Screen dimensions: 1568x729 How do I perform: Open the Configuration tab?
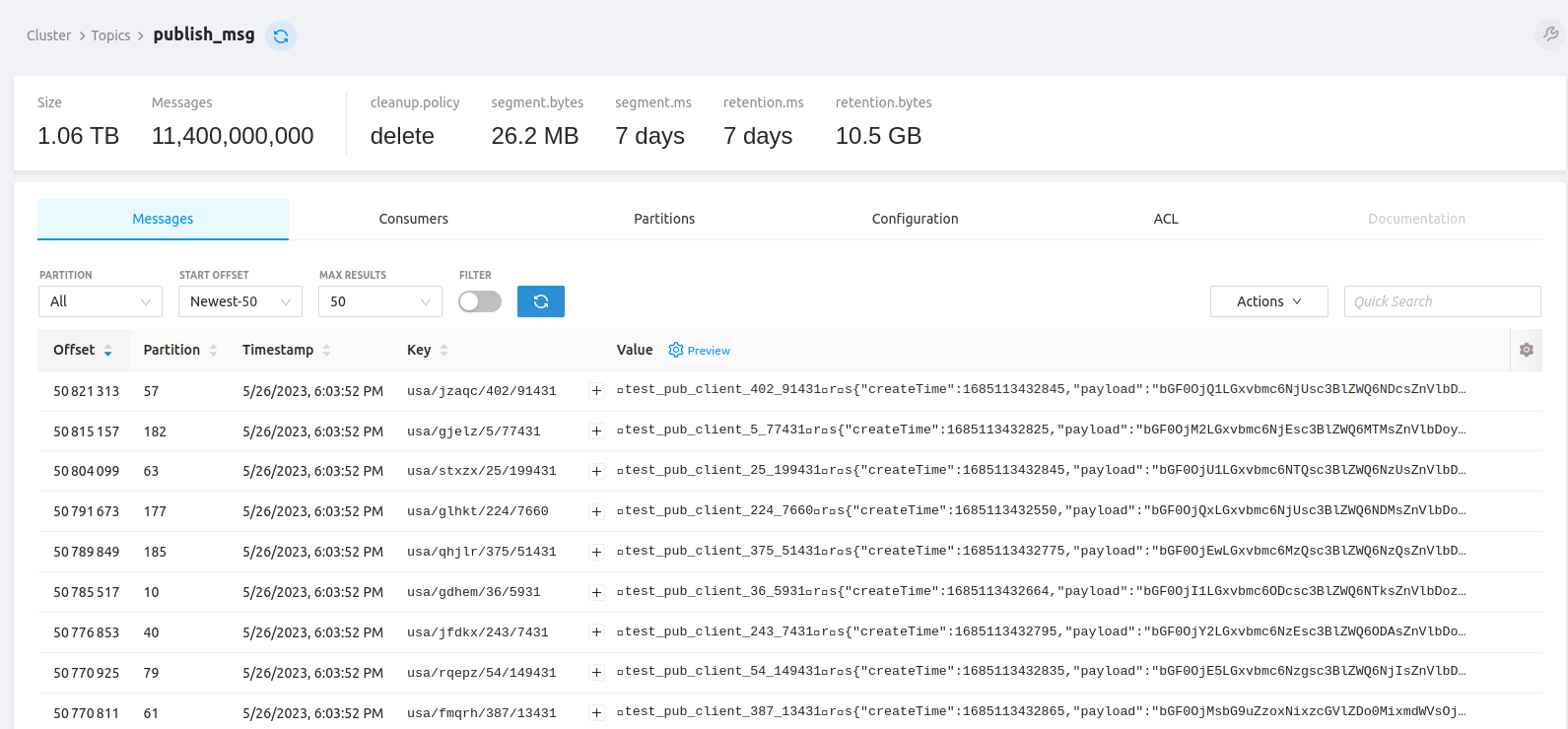(915, 219)
